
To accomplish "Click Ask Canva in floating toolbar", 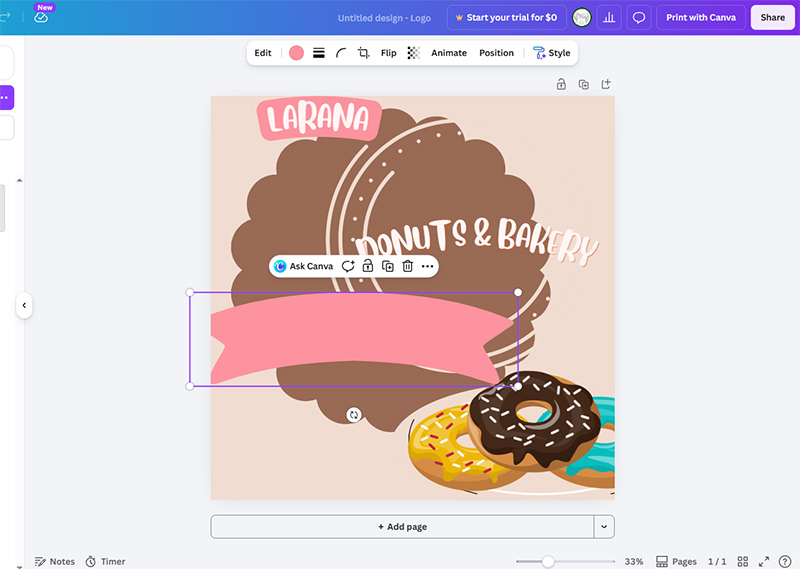I will coord(304,266).
